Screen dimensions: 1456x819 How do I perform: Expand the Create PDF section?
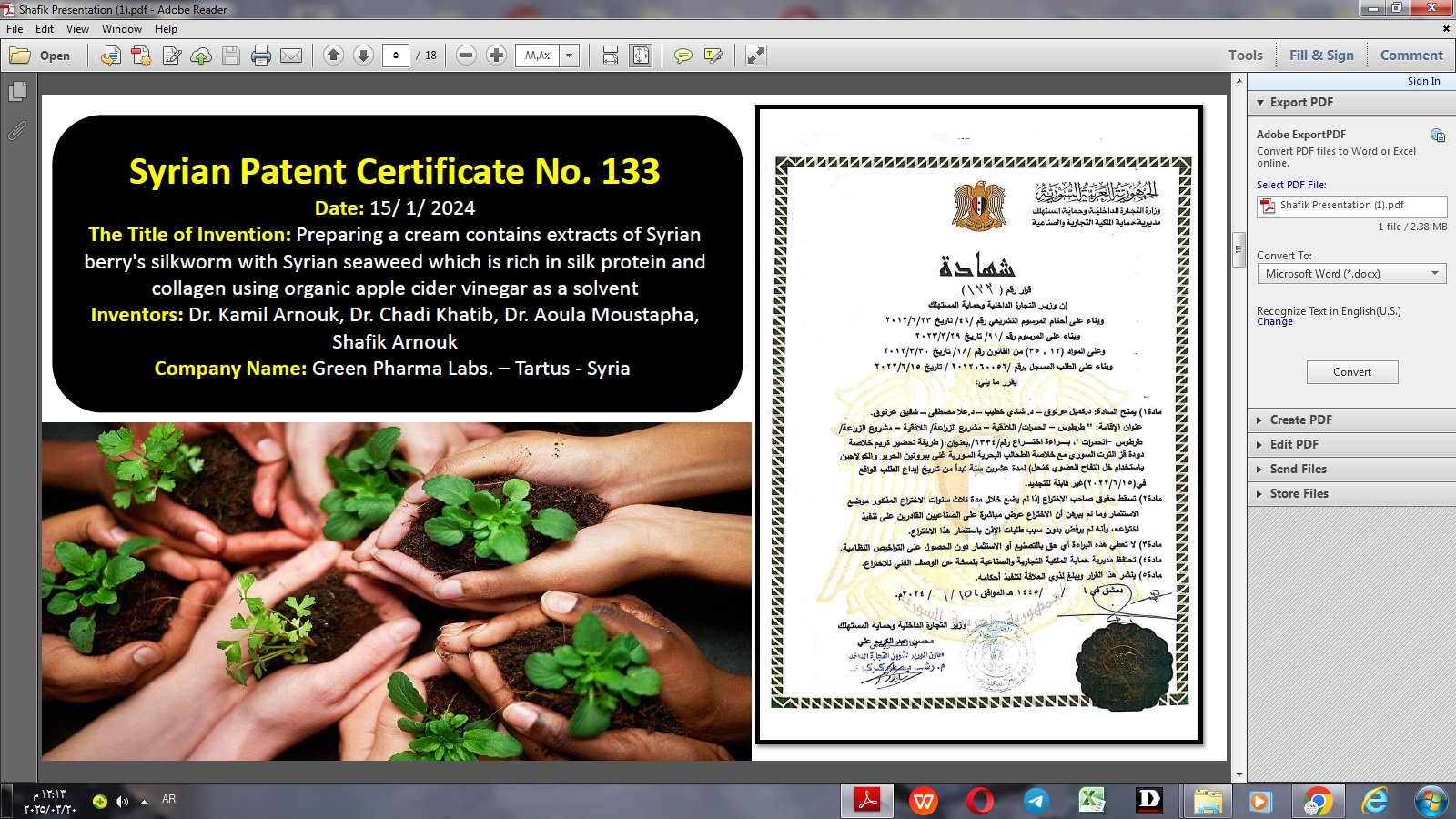1300,420
